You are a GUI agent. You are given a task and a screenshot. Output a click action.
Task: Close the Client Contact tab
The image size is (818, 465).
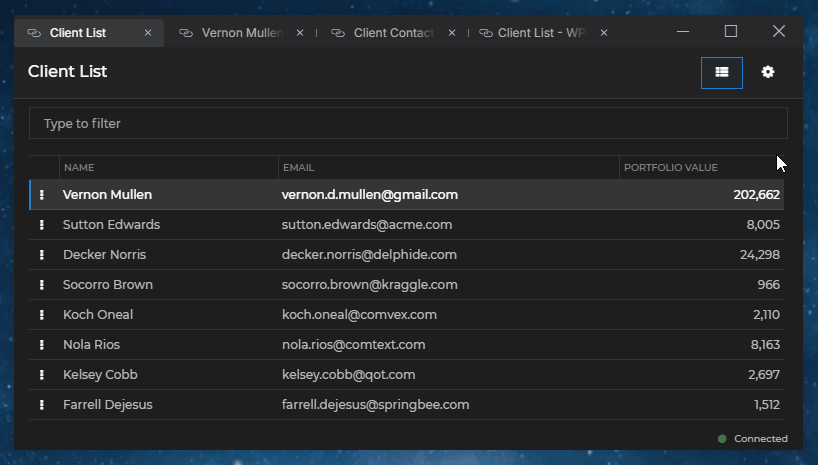point(452,33)
